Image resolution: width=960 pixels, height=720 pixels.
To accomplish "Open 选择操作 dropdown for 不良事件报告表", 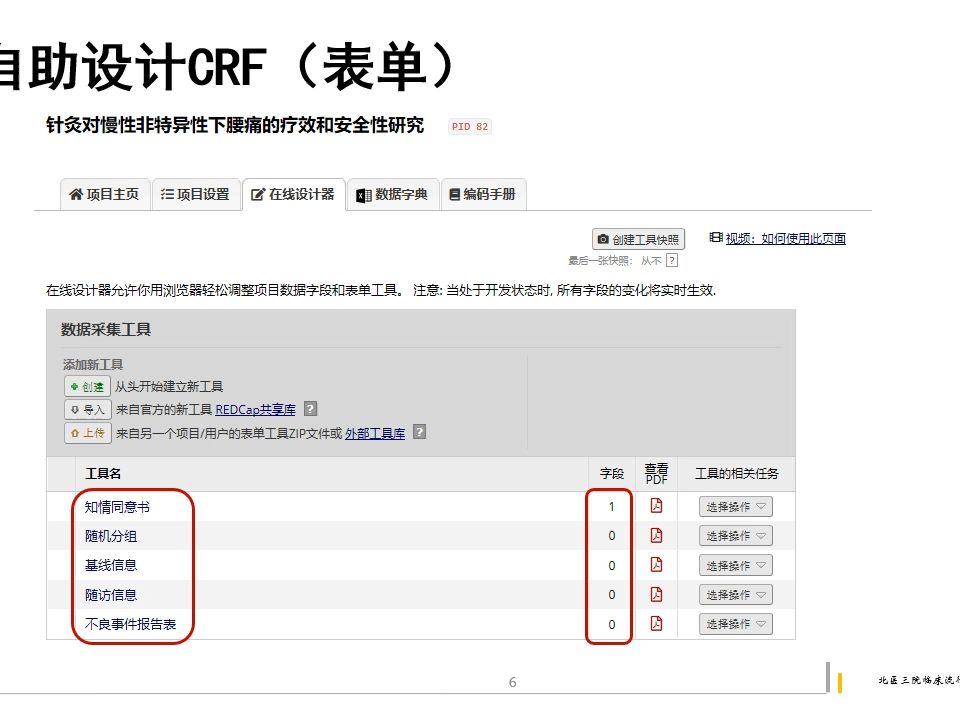I will click(735, 624).
